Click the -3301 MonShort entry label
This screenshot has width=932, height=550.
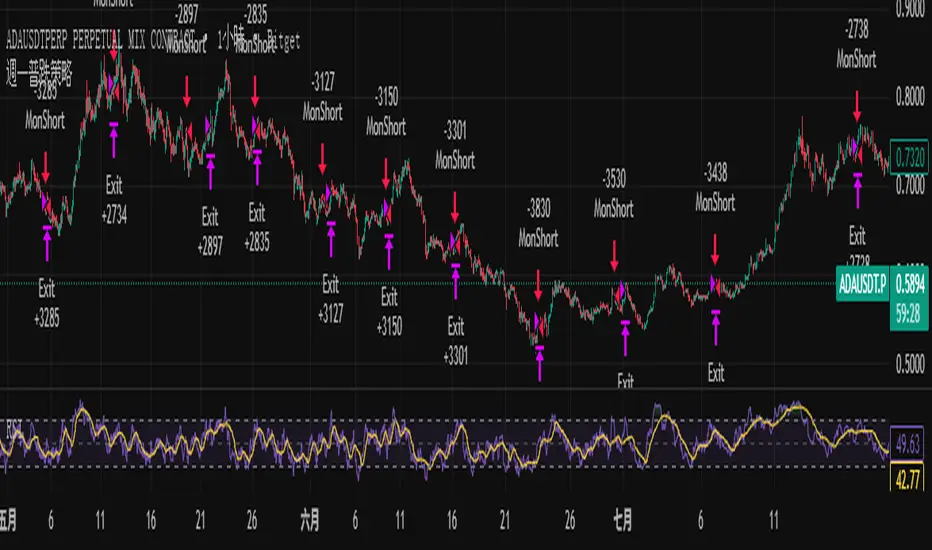point(455,145)
